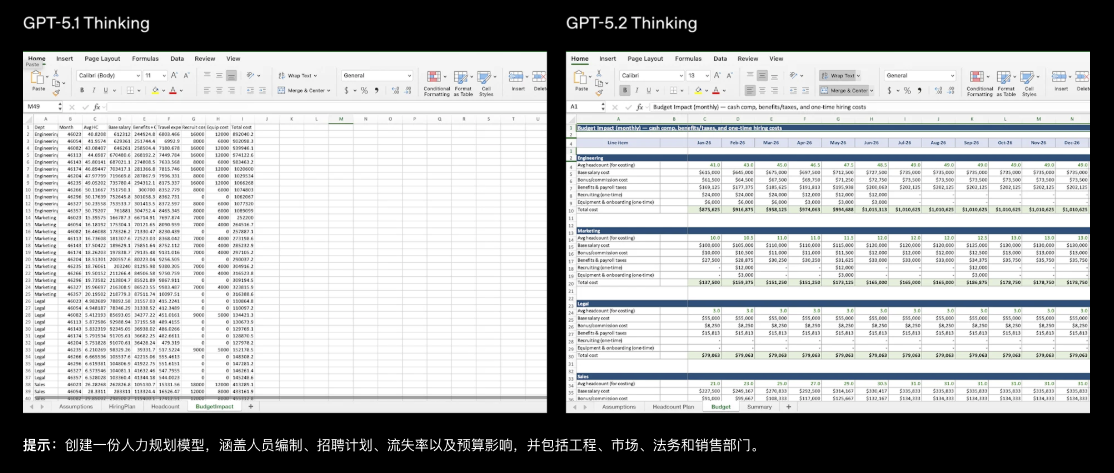The image size is (1114, 473).
Task: Open Formulas tab in GPT-5.1 window
Action: (x=145, y=58)
